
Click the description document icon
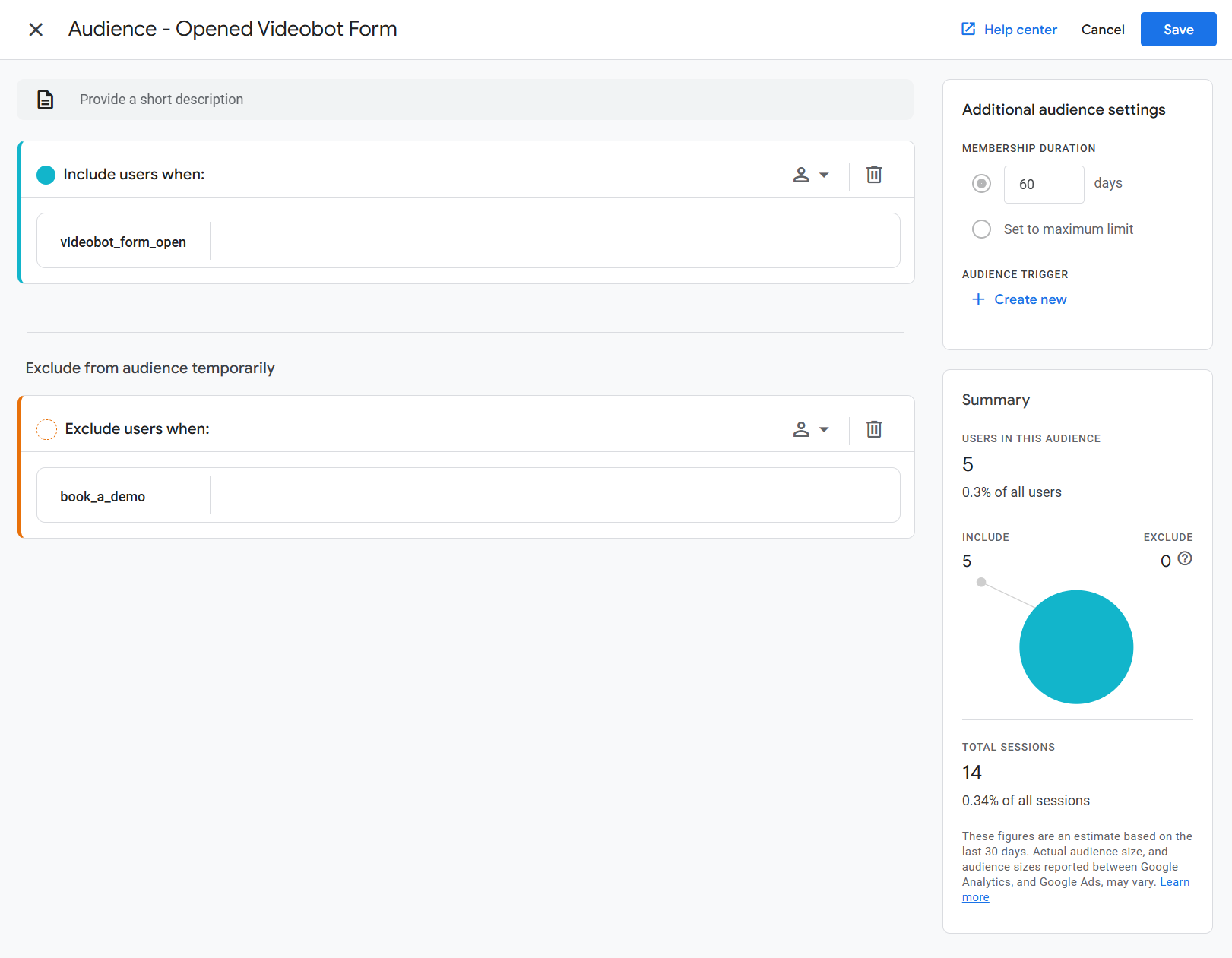[46, 100]
